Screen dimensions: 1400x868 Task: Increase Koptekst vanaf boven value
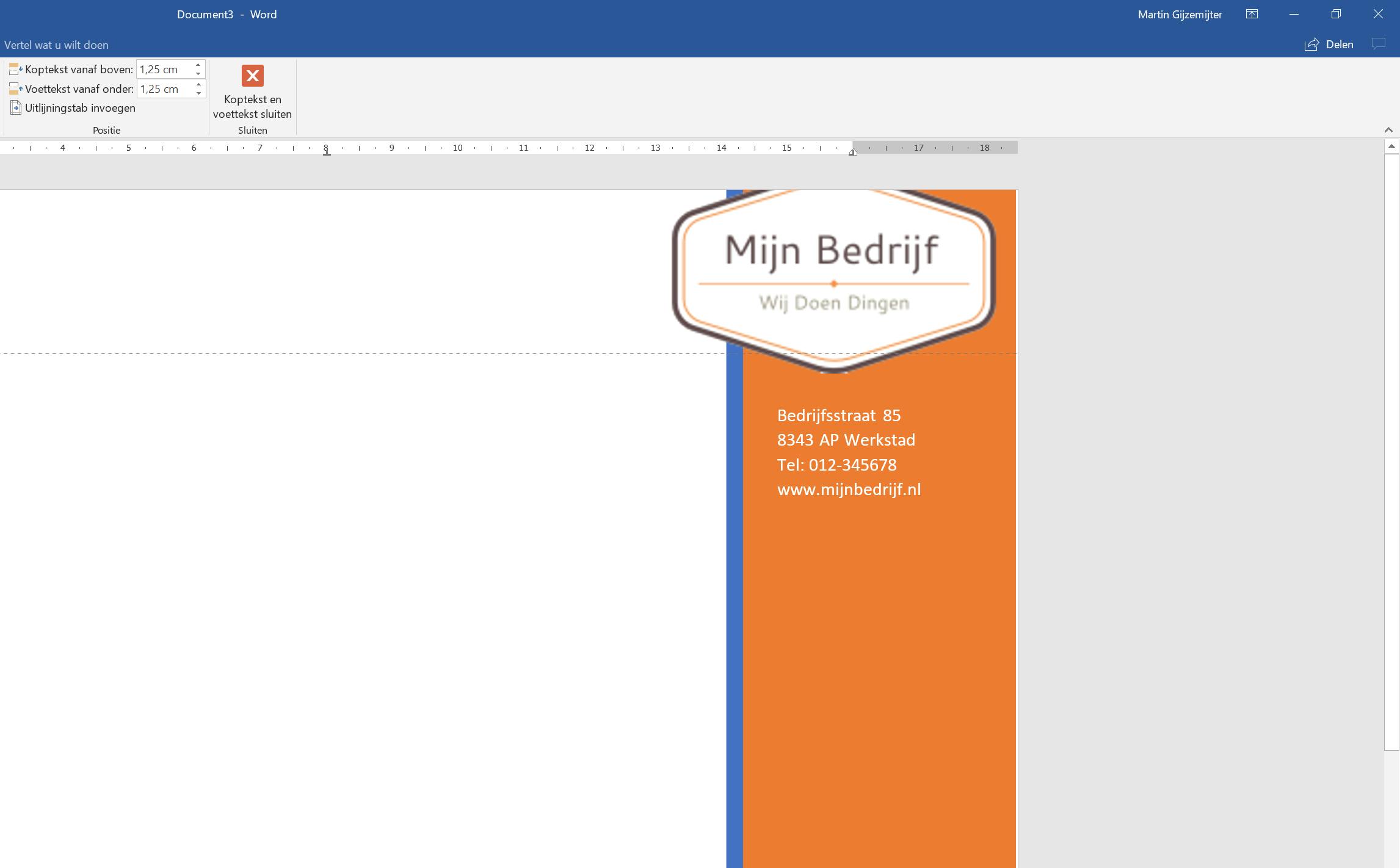(198, 65)
